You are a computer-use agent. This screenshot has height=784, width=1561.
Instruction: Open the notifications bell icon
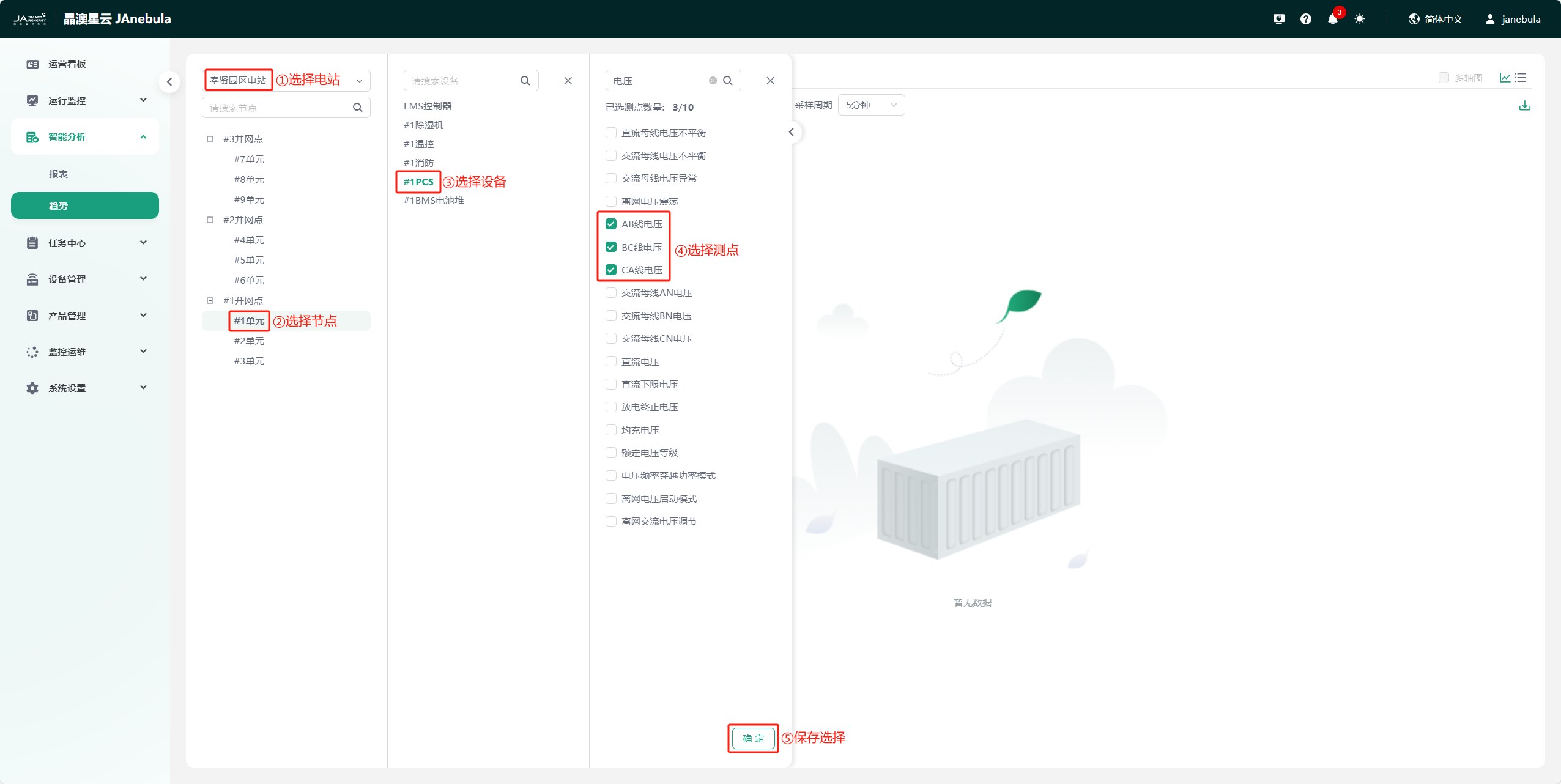click(1332, 19)
